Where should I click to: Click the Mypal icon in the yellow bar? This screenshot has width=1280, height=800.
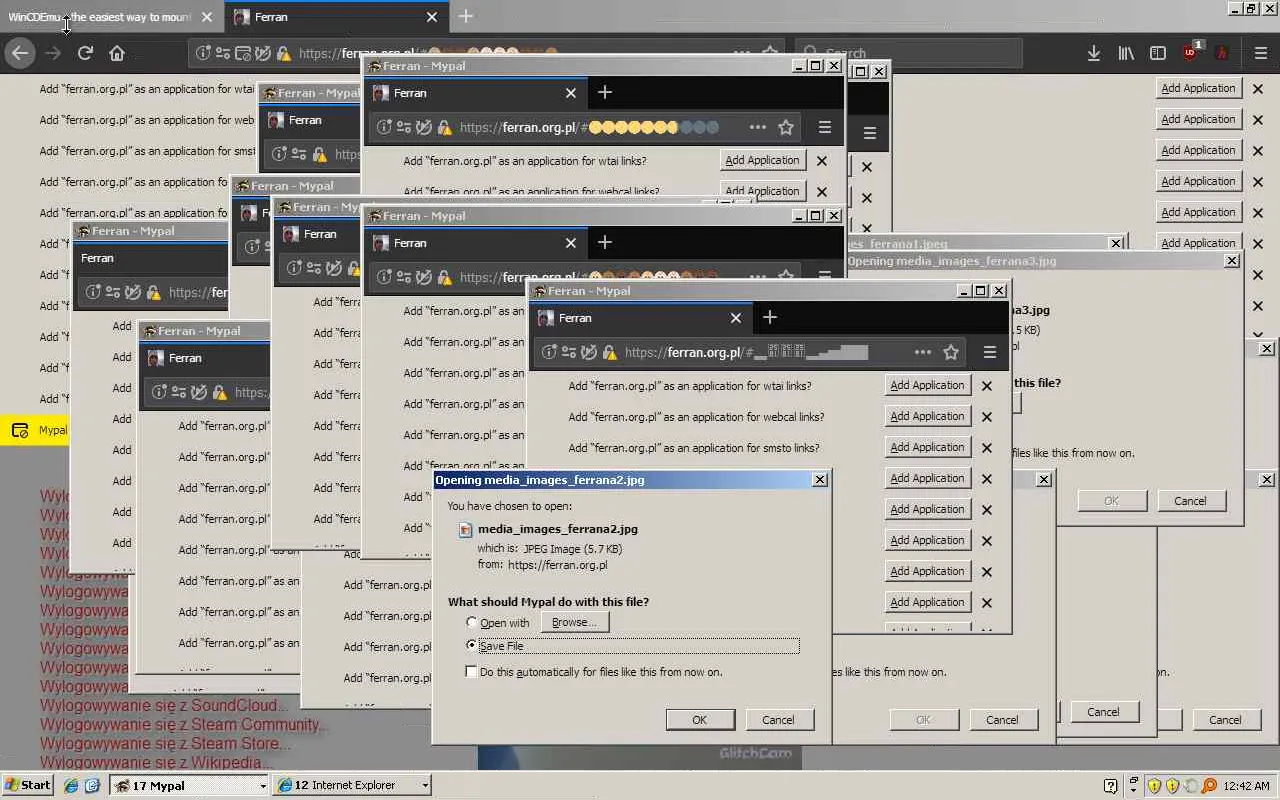point(20,431)
